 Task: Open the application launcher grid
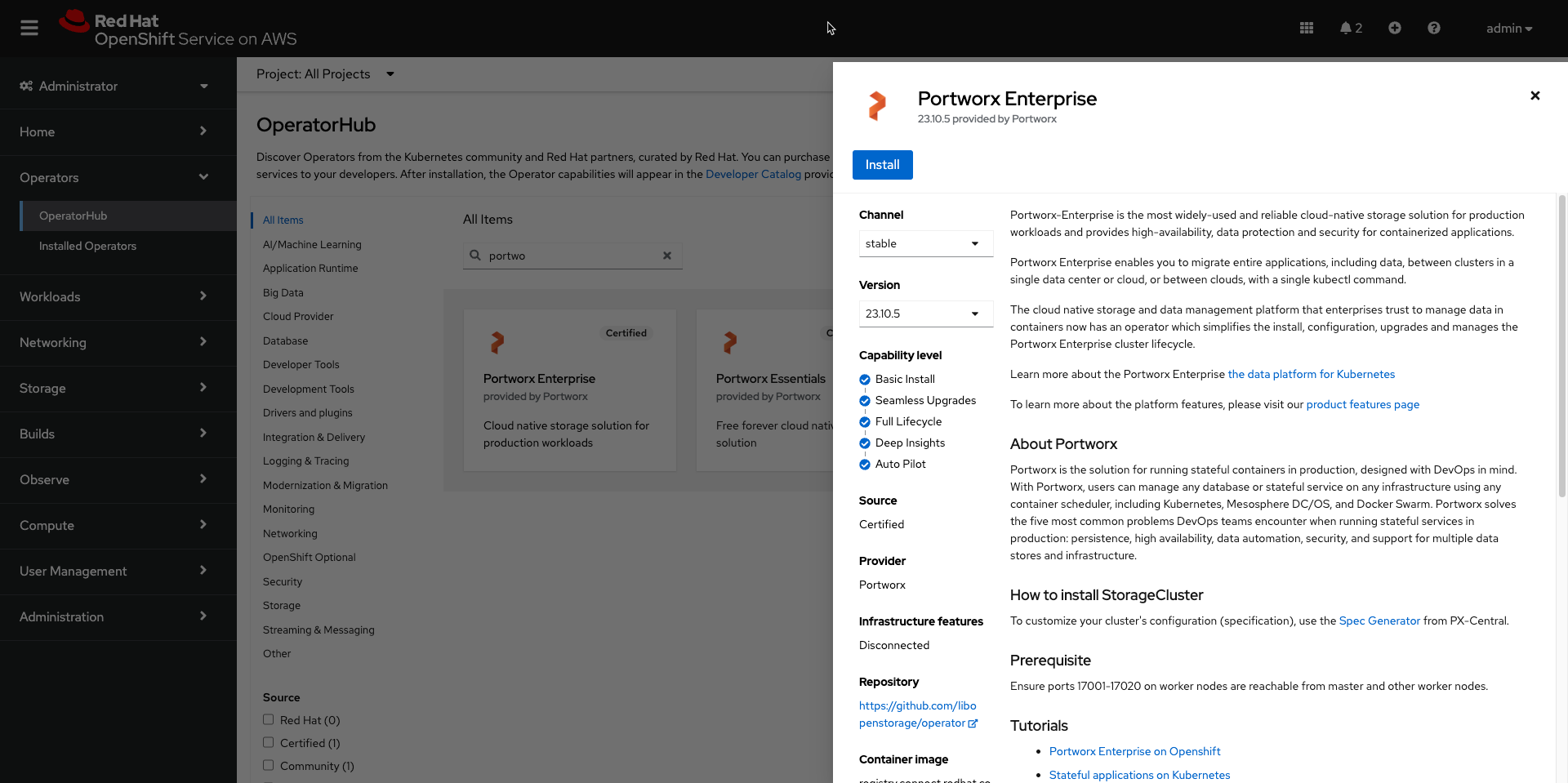(x=1305, y=27)
